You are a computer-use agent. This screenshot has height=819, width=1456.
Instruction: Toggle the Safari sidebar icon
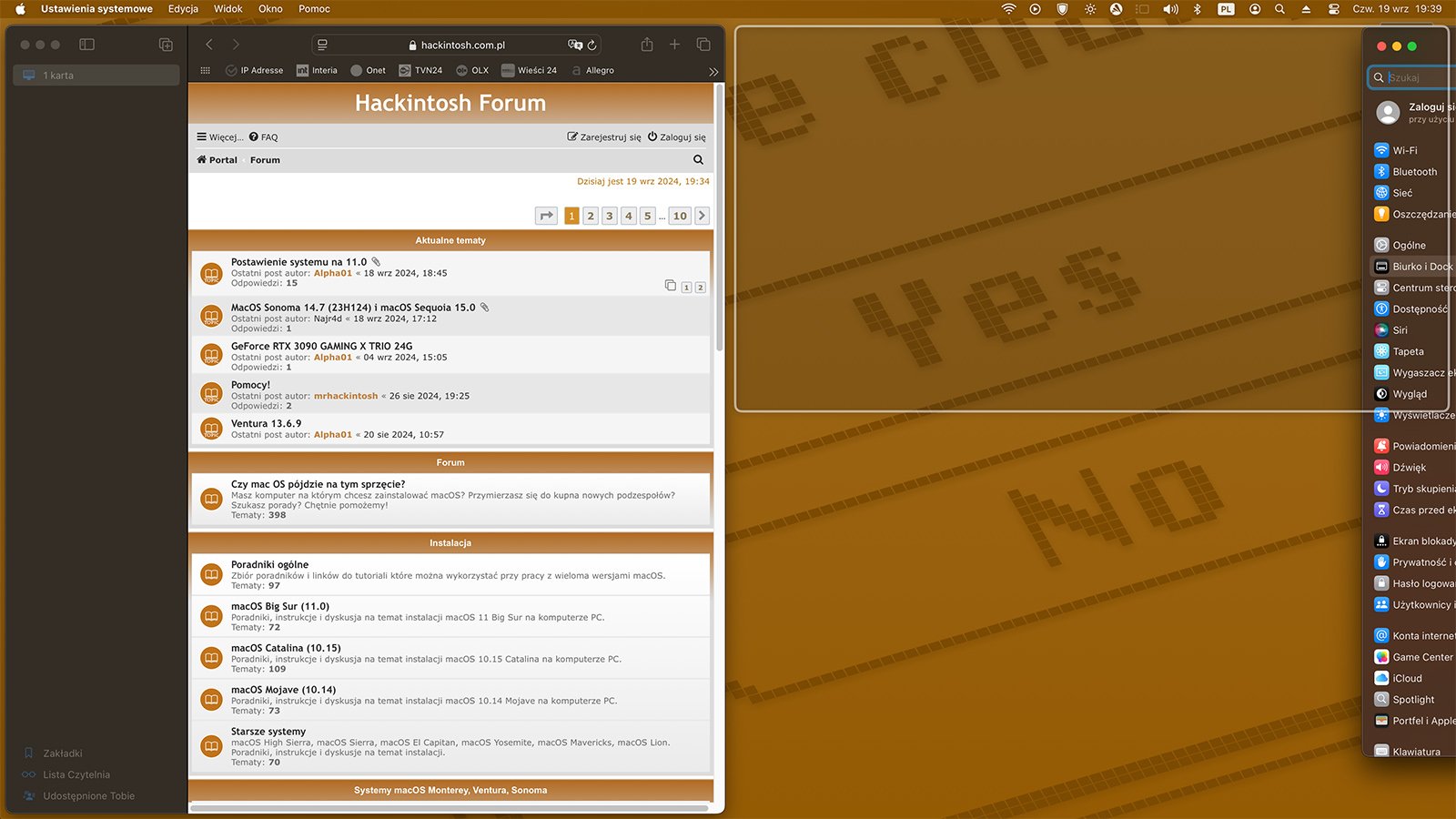point(87,45)
